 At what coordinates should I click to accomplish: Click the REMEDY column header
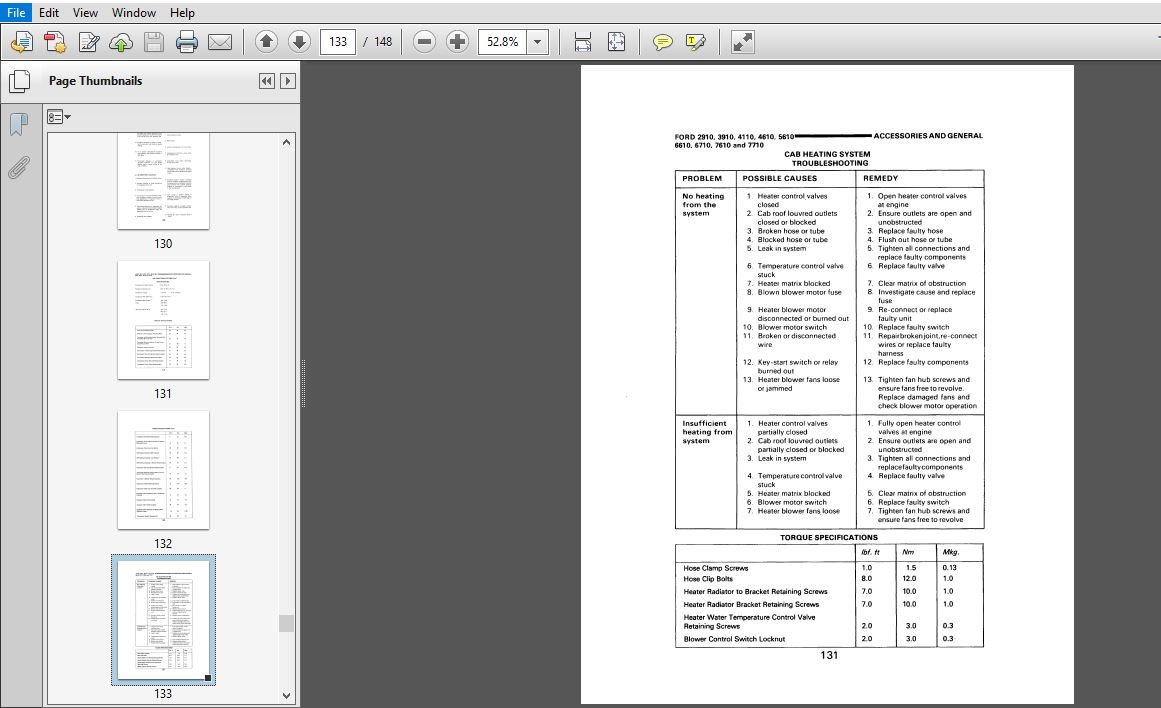pyautogui.click(x=880, y=178)
